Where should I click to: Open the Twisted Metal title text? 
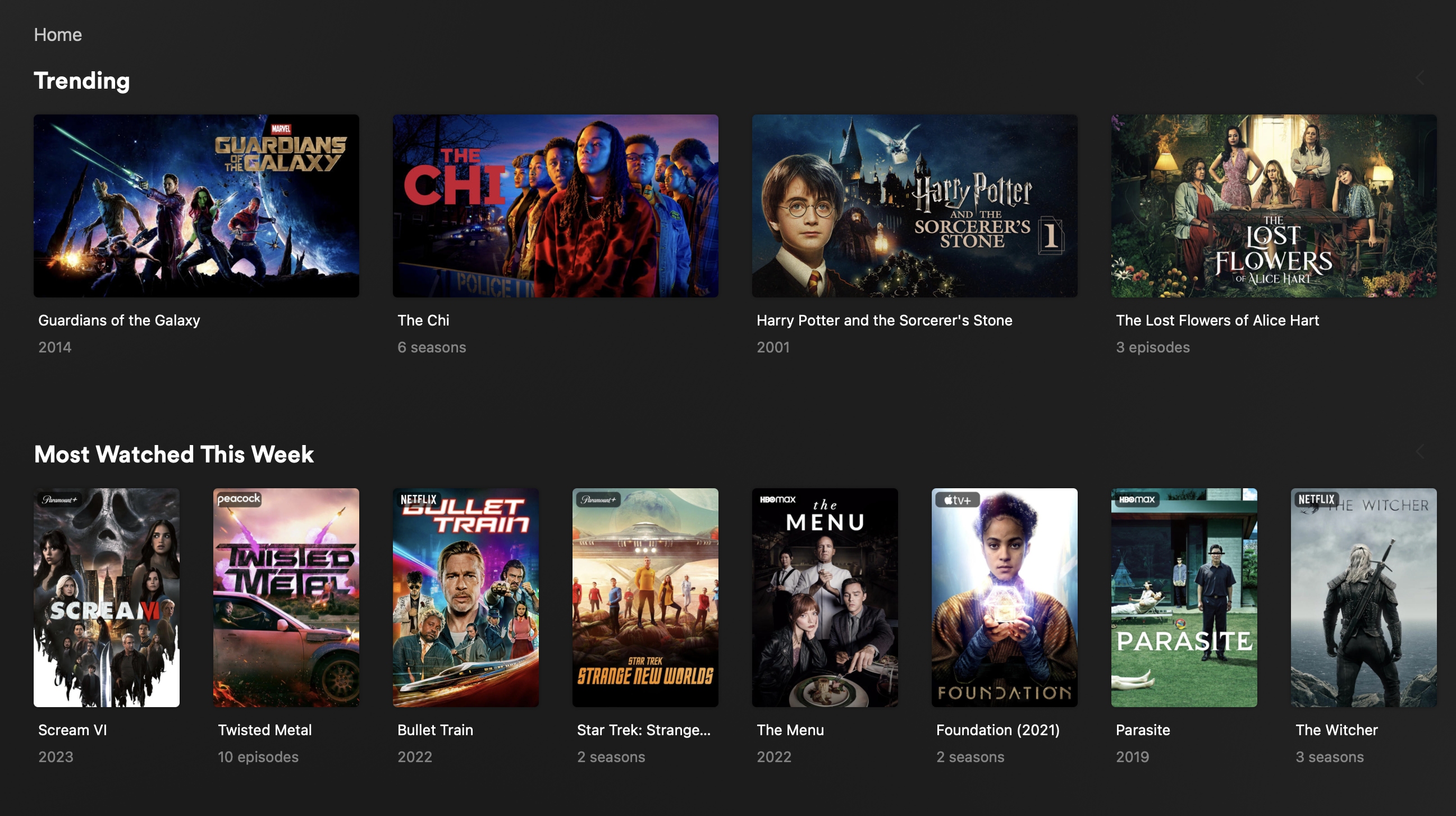coord(264,730)
